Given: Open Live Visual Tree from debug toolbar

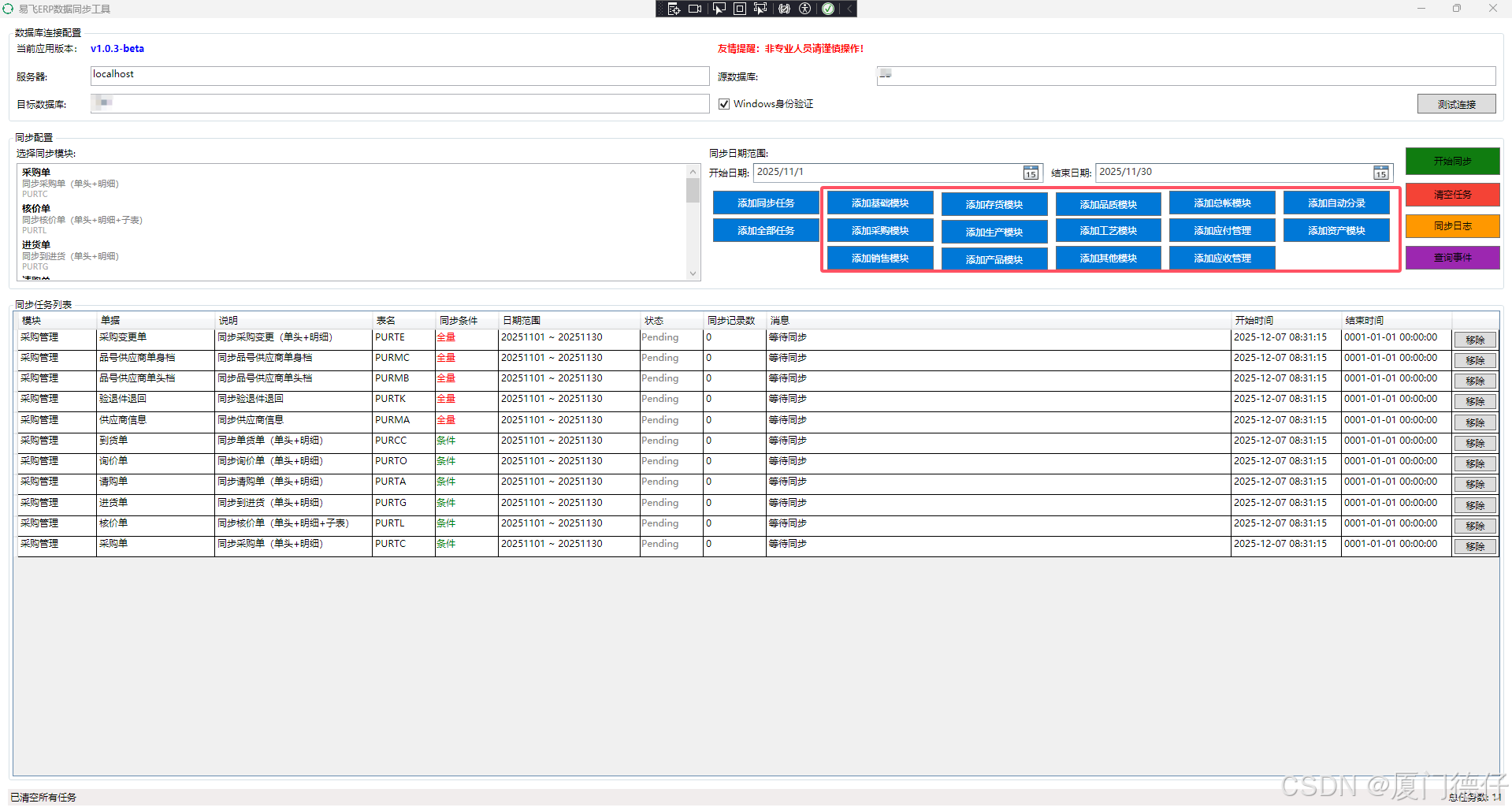Looking at the screenshot, I should coord(674,9).
